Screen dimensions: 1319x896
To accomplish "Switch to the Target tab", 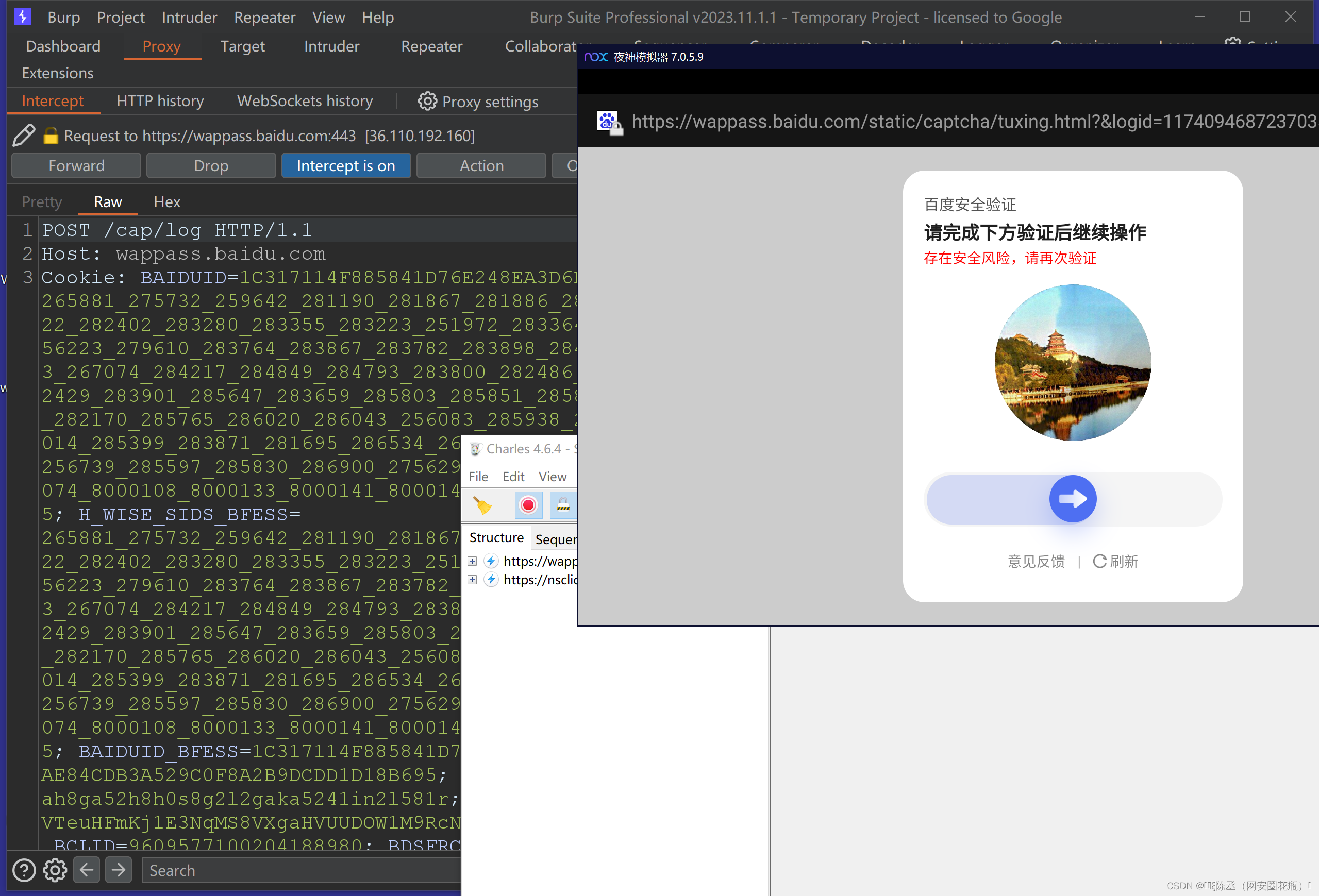I will pos(242,46).
